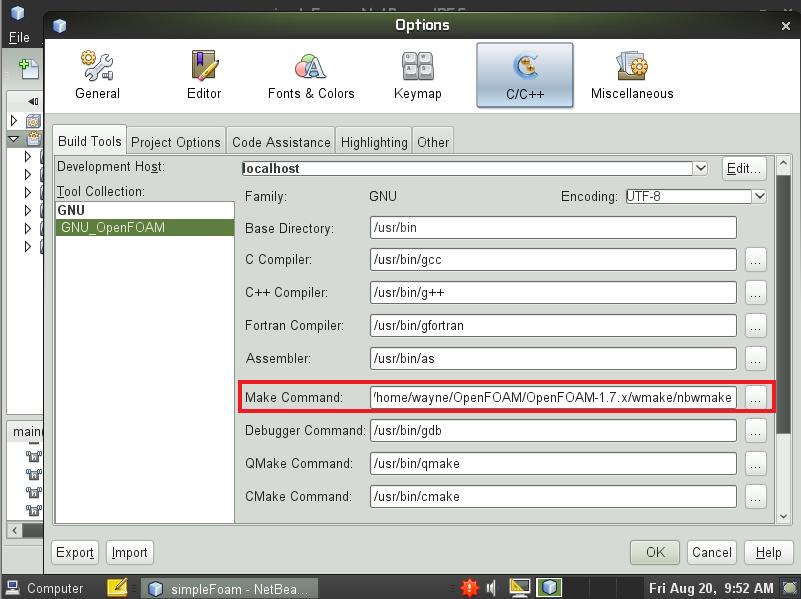Click the build tools vertical scrollbar
This screenshot has width=801, height=599.
pos(783,300)
